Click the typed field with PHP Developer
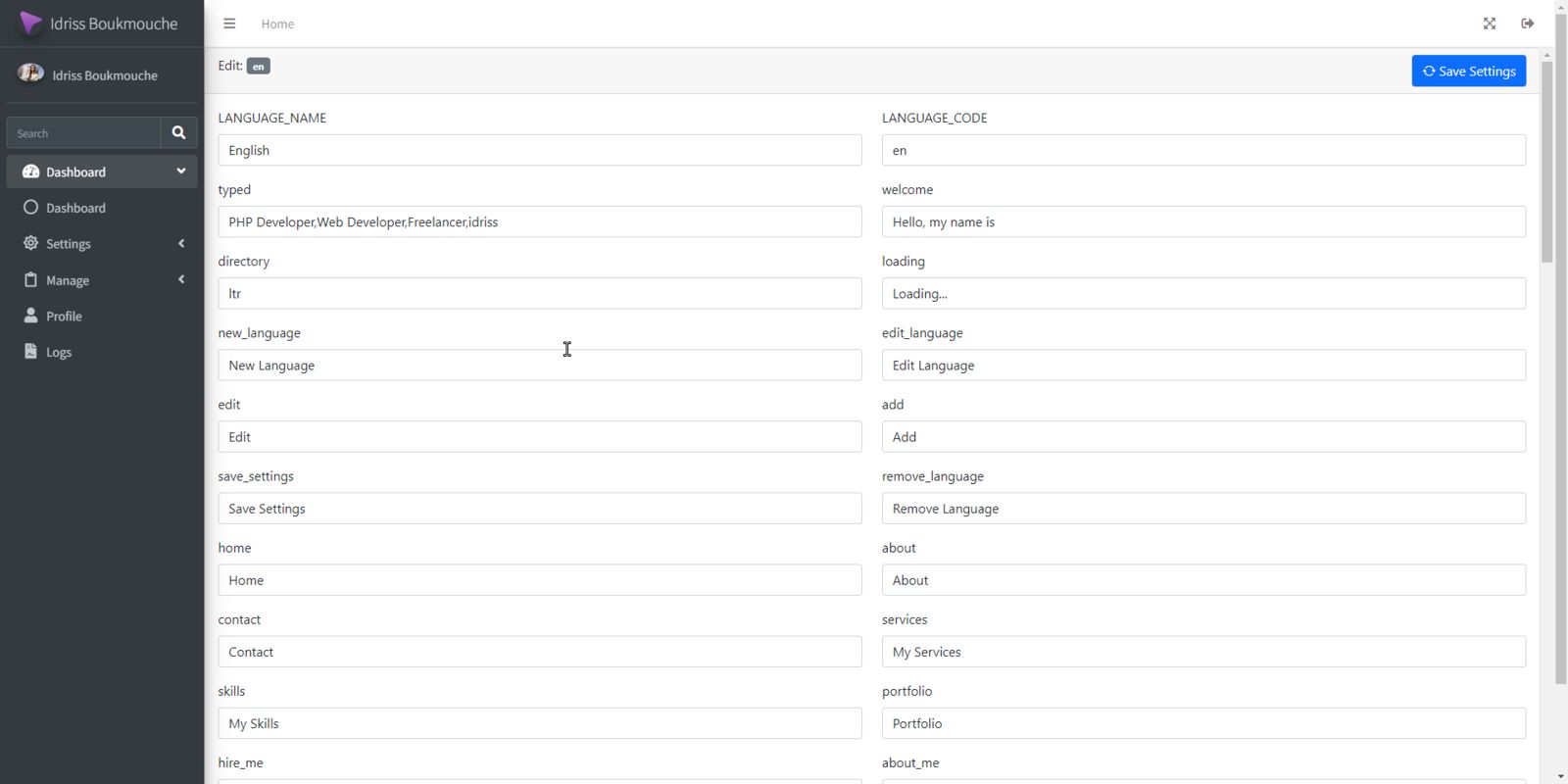Viewport: 1568px width, 784px height. 539,221
